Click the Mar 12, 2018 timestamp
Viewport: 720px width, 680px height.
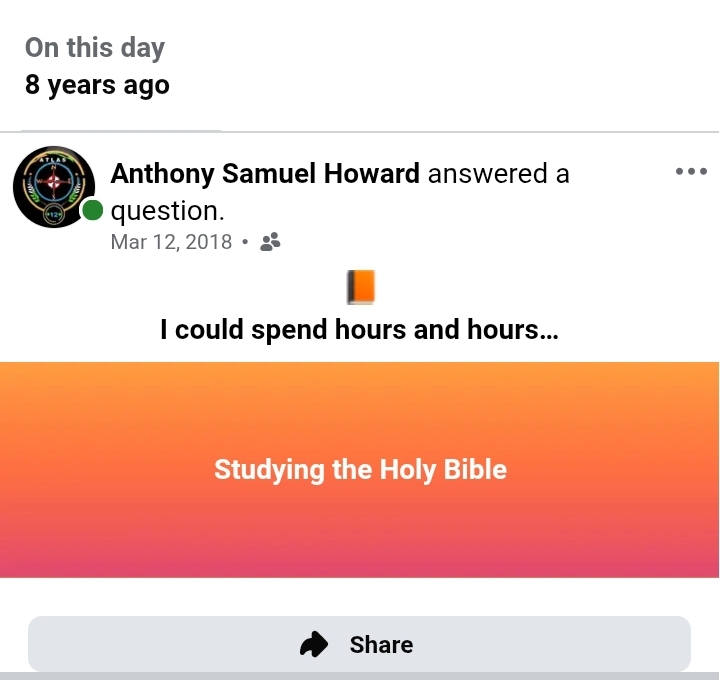click(x=171, y=242)
